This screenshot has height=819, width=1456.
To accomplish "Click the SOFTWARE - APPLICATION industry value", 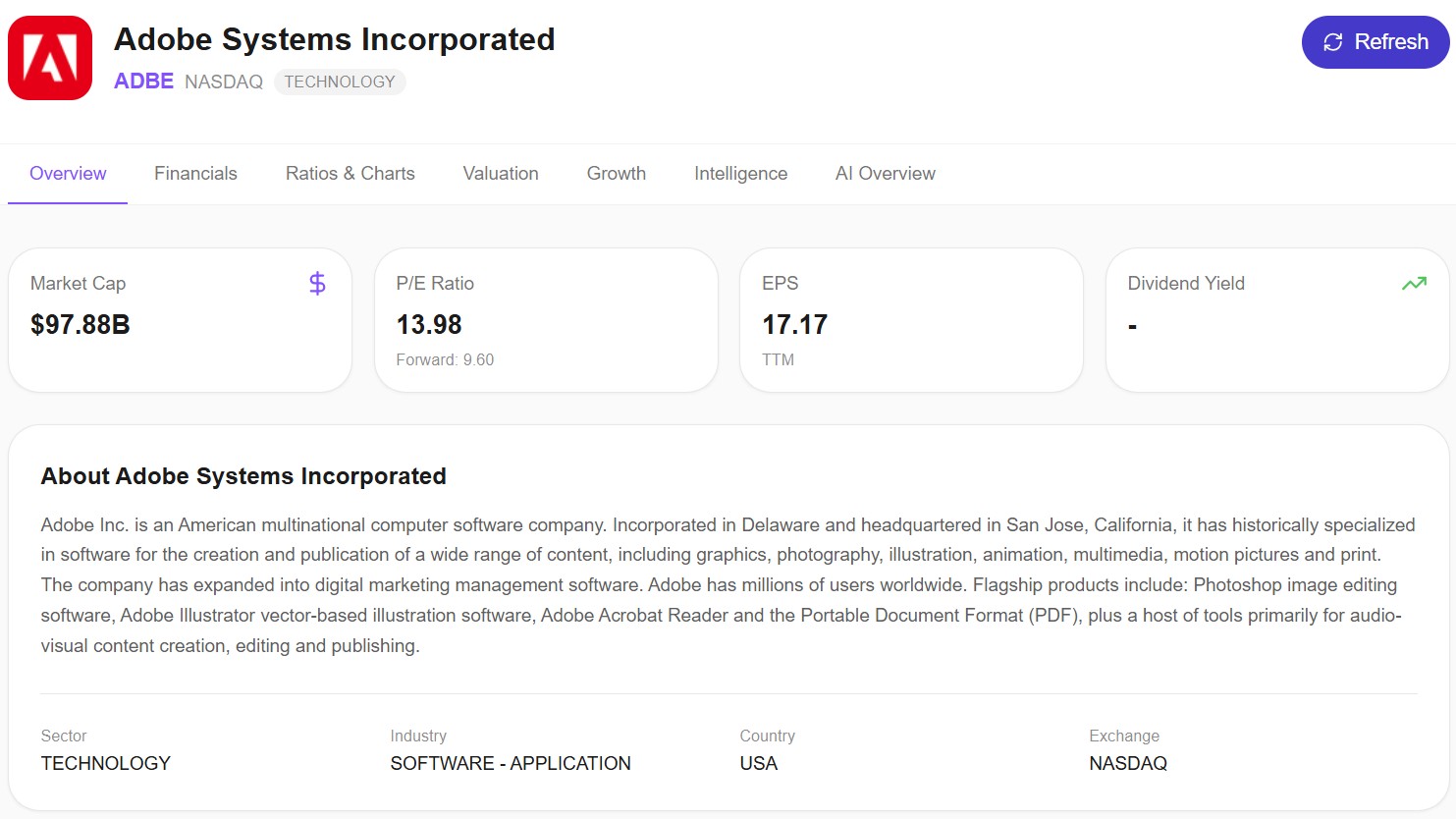I will 511,764.
